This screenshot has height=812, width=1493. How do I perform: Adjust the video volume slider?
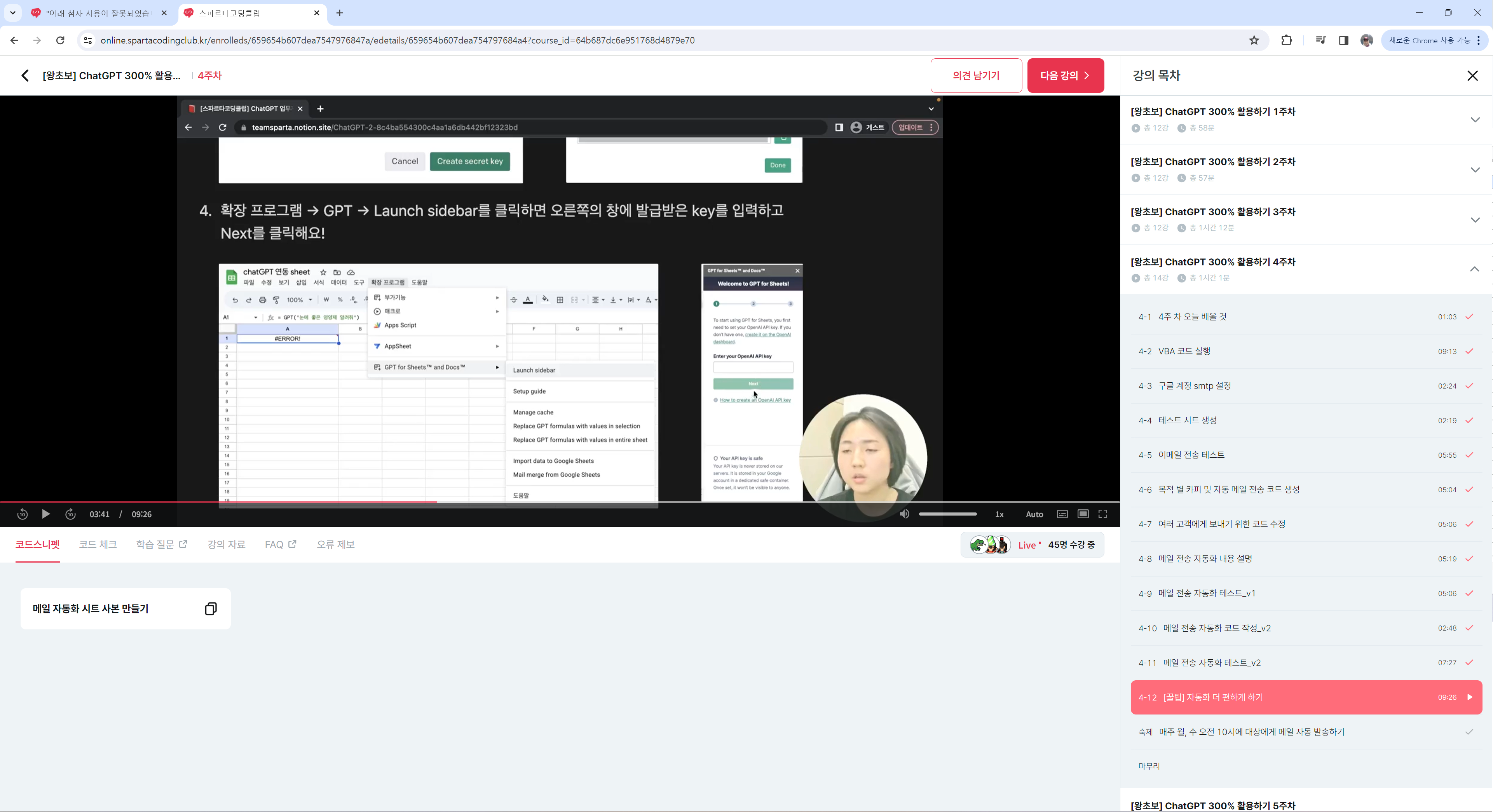point(948,514)
